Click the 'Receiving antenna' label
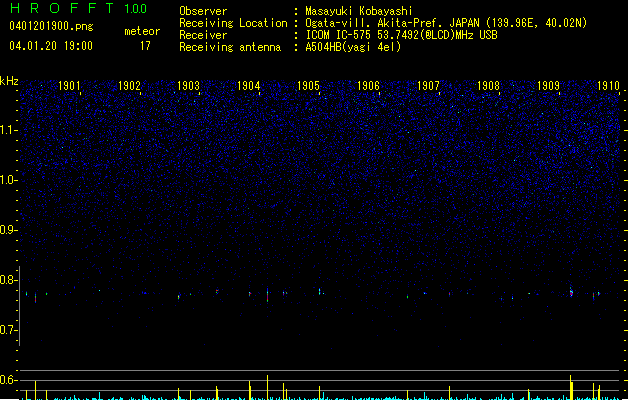Screen dimensions: 629x400 tap(230, 47)
